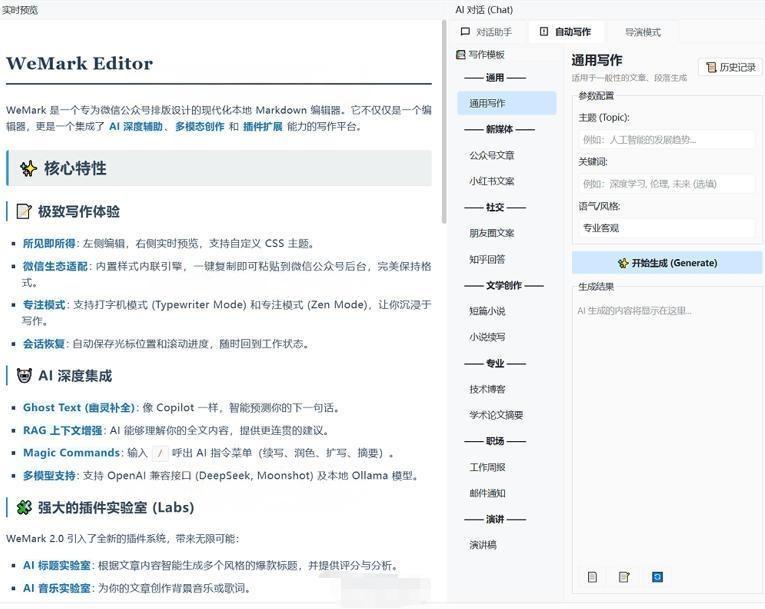Open the 导演模式 tab
Screen dimensions: 765x609
pyautogui.click(x=643, y=32)
